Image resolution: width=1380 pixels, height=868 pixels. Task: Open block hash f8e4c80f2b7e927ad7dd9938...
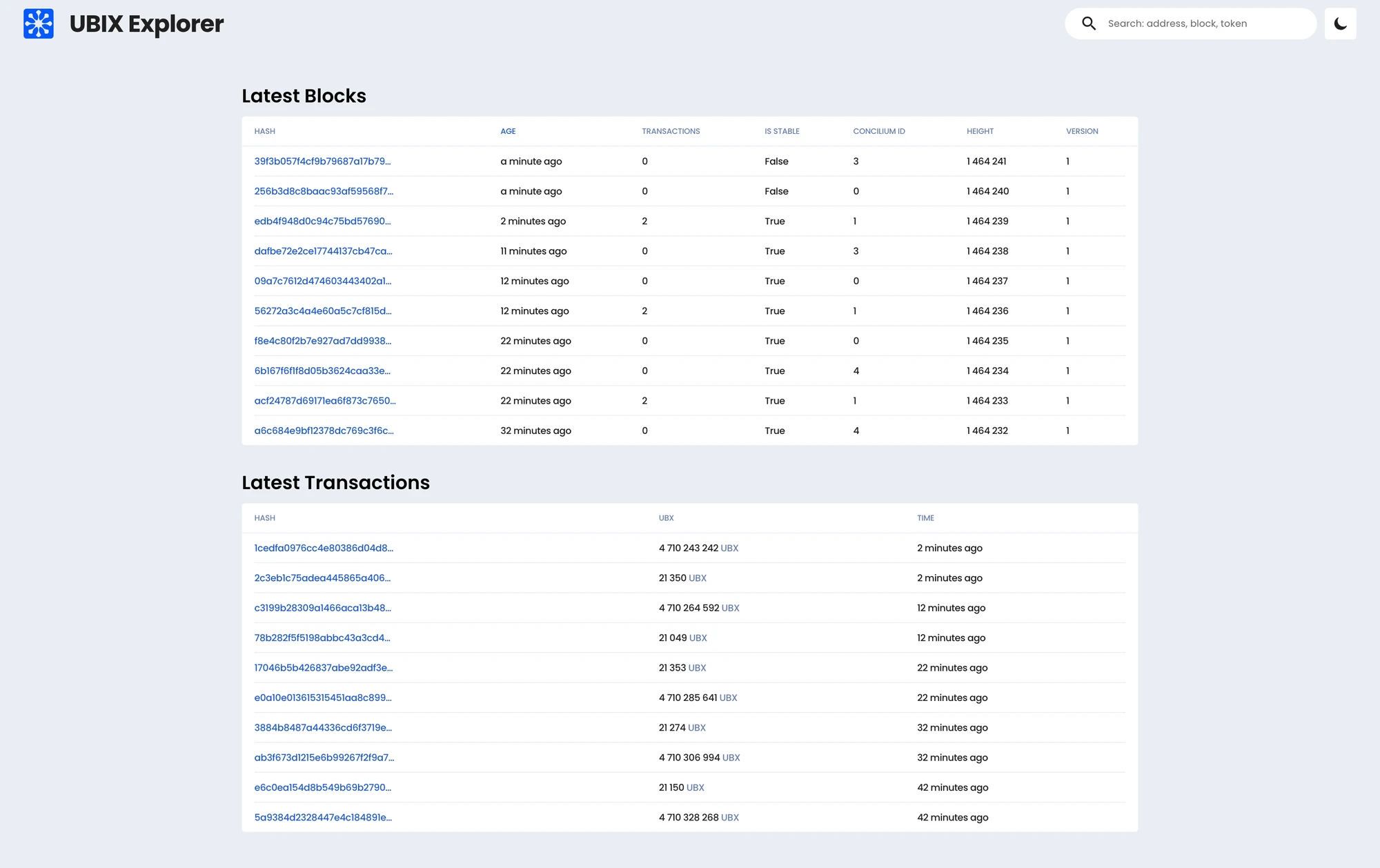click(323, 341)
